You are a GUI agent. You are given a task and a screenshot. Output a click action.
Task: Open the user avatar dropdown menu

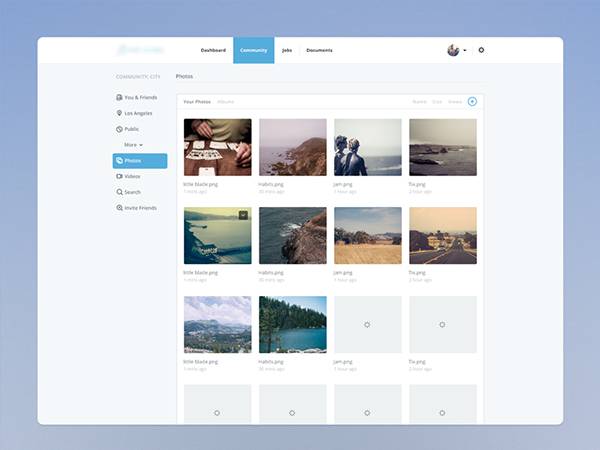pos(457,50)
